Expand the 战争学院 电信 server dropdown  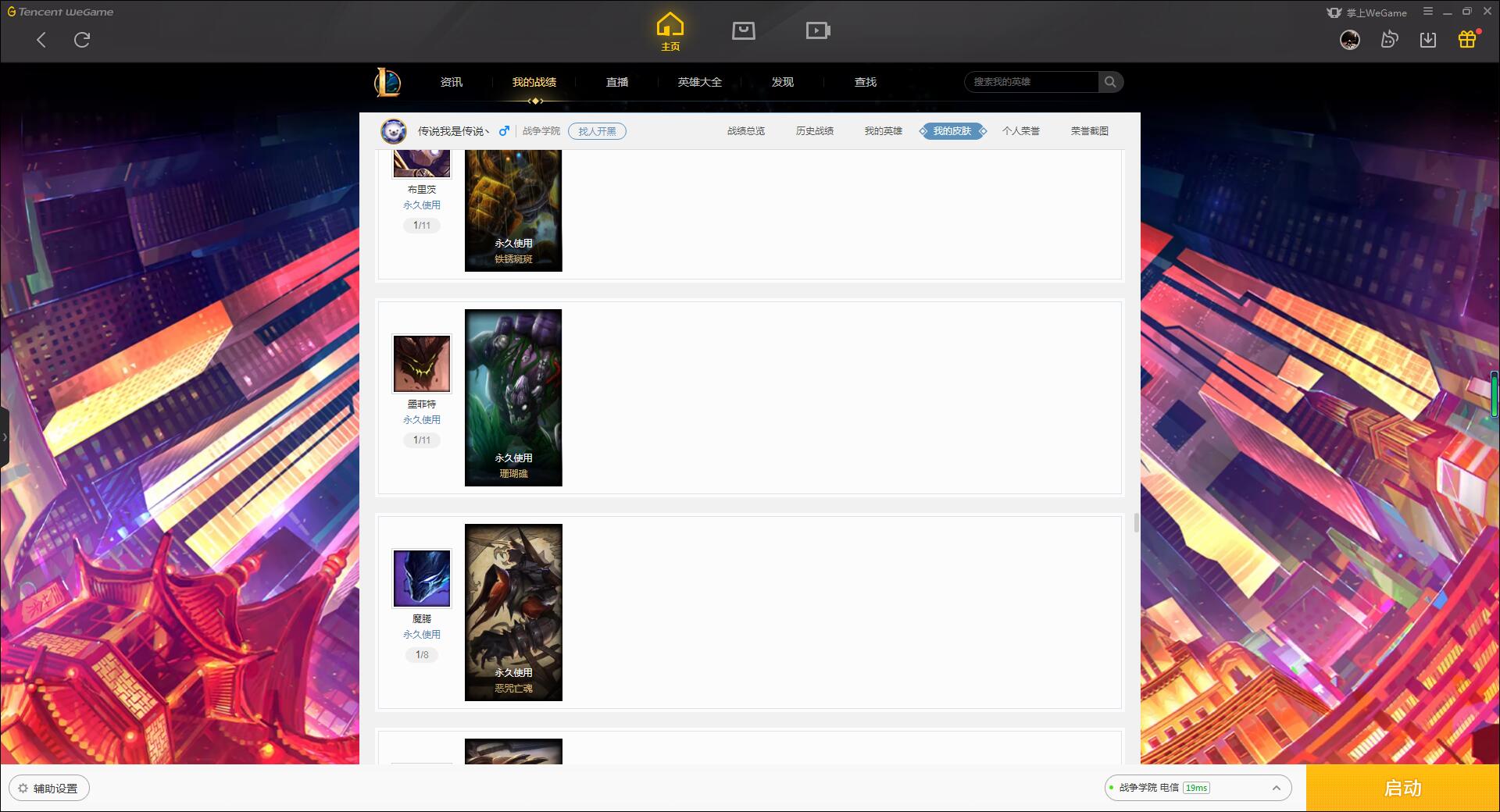[1198, 788]
